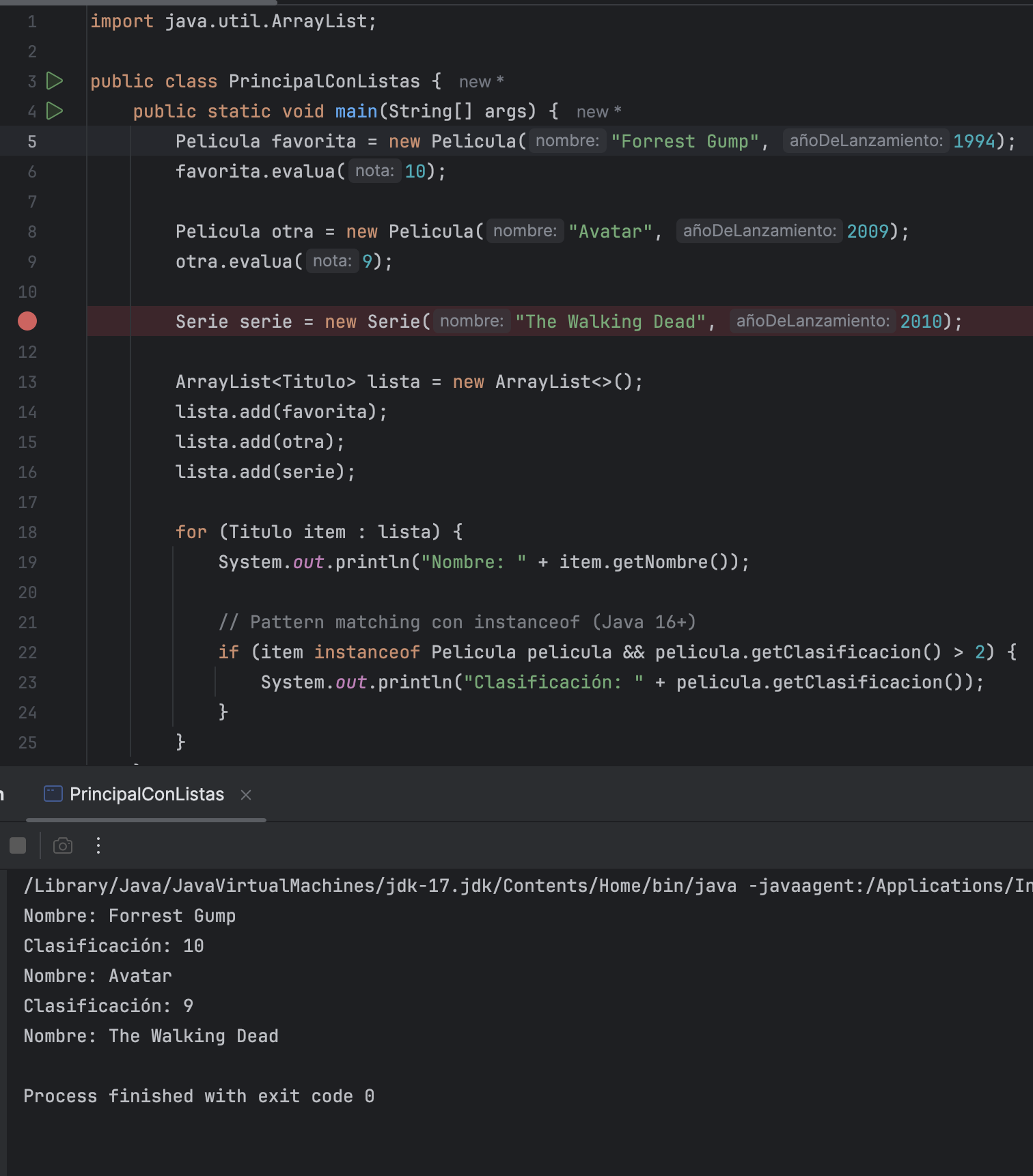Click line number 13 in the gutter
This screenshot has height=1176, width=1033.
[27, 382]
